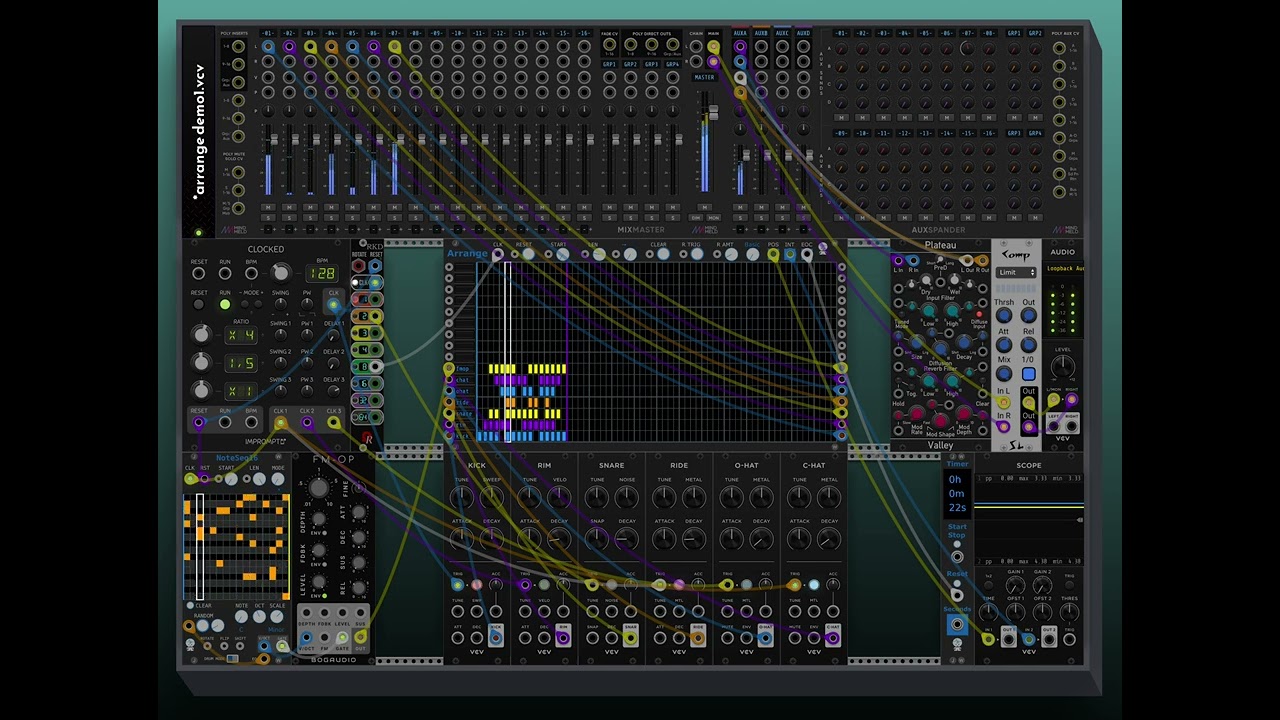This screenshot has width=1280, height=720.
Task: Click the Clocked CLK 3 output jack
Action: coord(333,423)
